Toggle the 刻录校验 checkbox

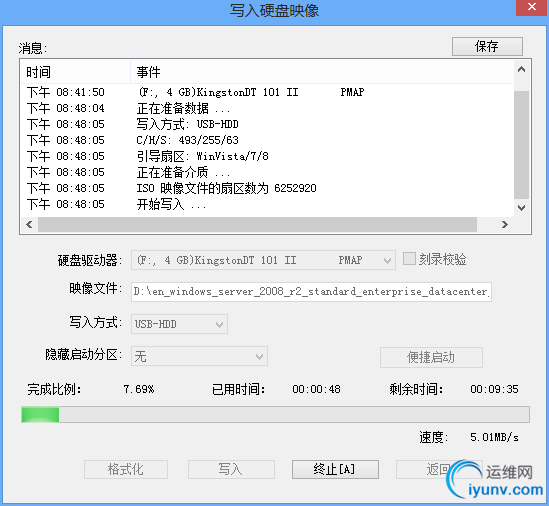click(x=409, y=259)
